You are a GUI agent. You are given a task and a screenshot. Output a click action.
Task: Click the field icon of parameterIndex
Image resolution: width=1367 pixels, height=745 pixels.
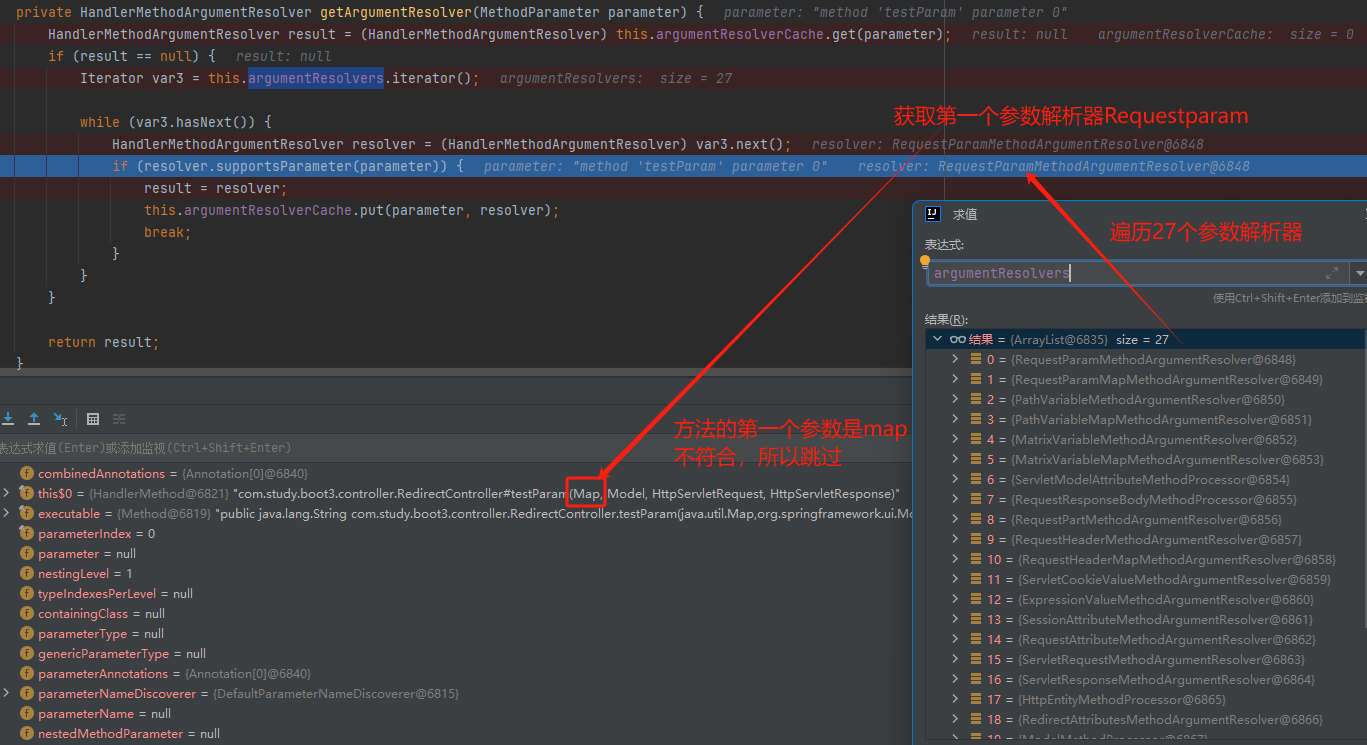(27, 533)
